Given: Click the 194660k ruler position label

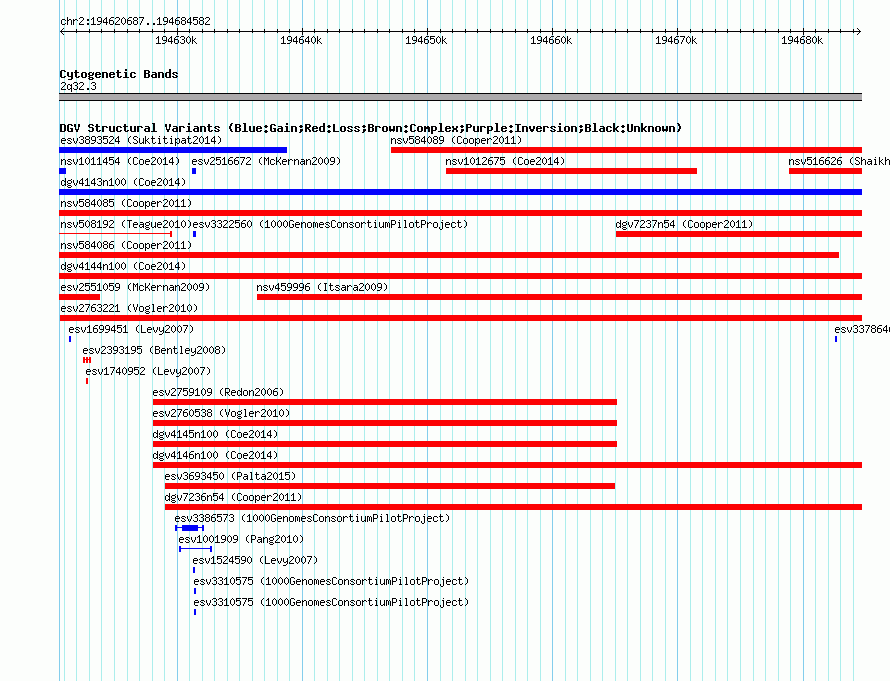Looking at the screenshot, I should pyautogui.click(x=551, y=40).
